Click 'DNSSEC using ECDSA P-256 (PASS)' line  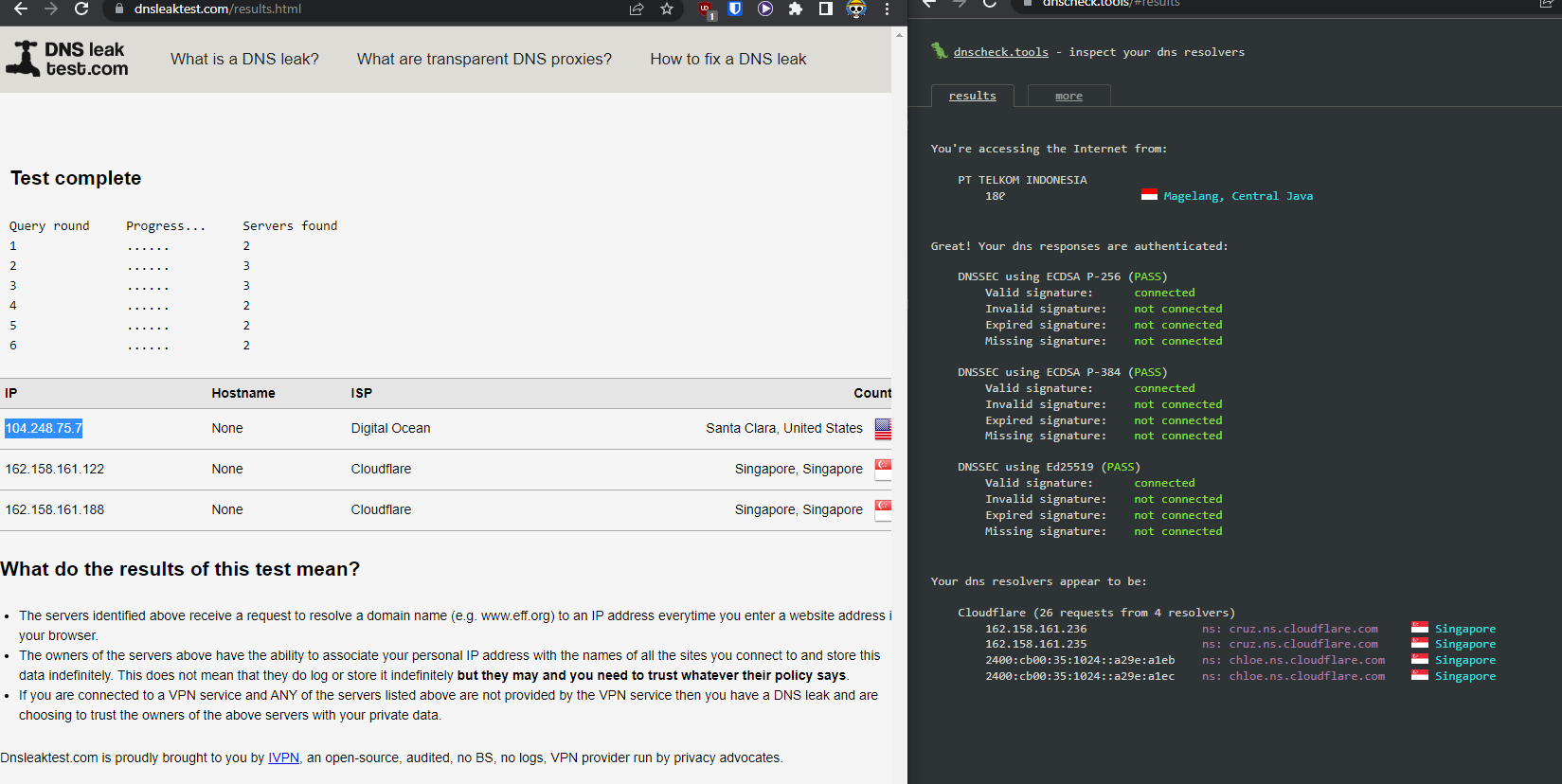1062,276
